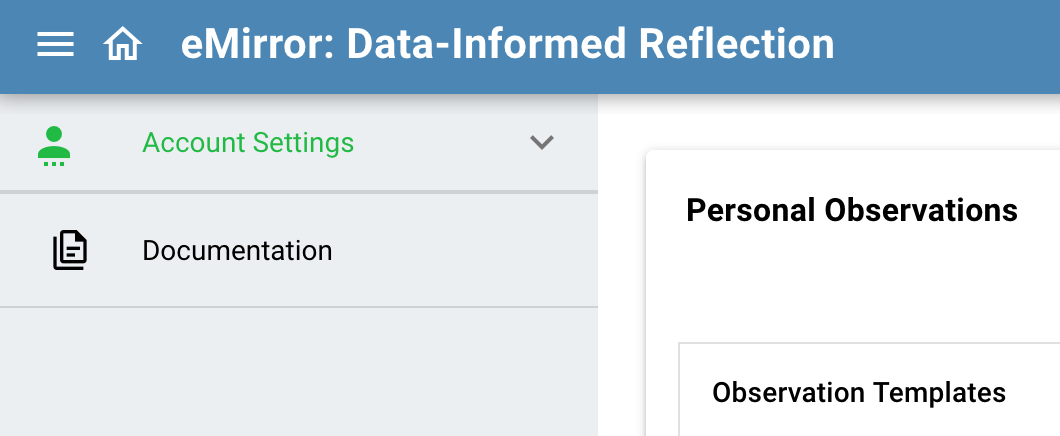The height and width of the screenshot is (436, 1060).
Task: Click the green Account Settings person icon
Action: [54, 145]
